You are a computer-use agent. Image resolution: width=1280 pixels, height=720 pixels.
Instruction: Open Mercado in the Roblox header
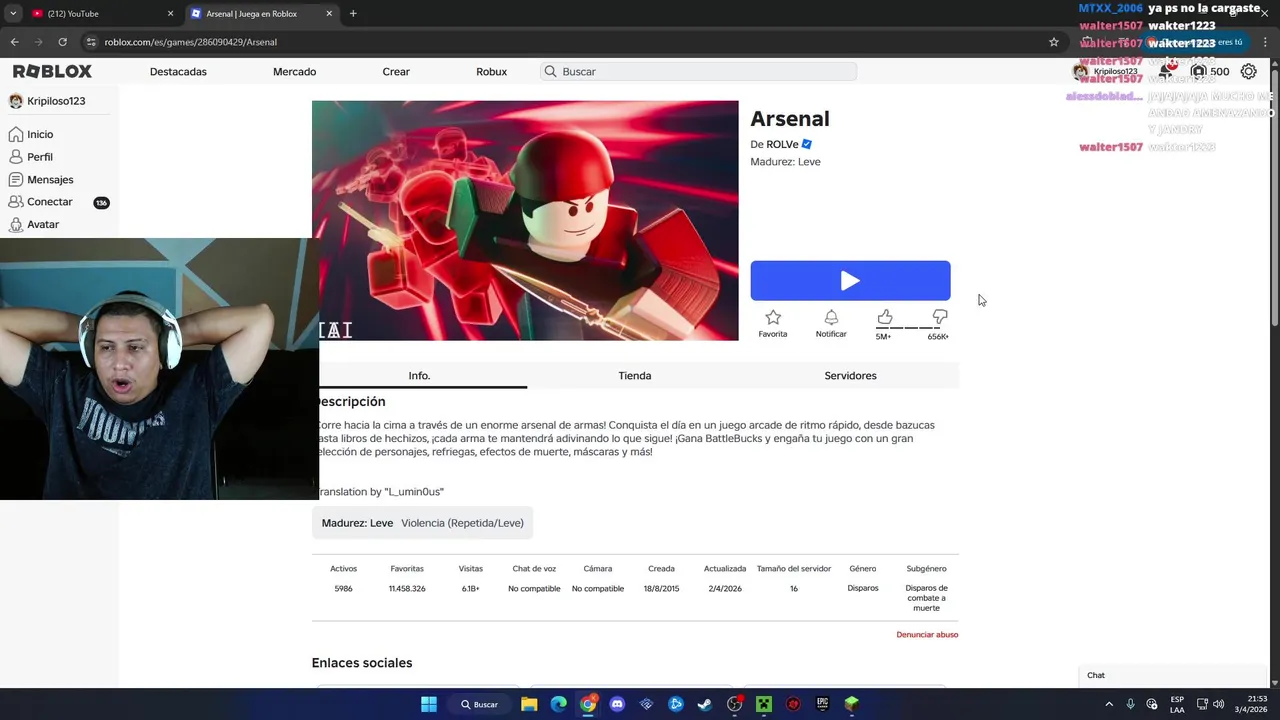pos(294,72)
